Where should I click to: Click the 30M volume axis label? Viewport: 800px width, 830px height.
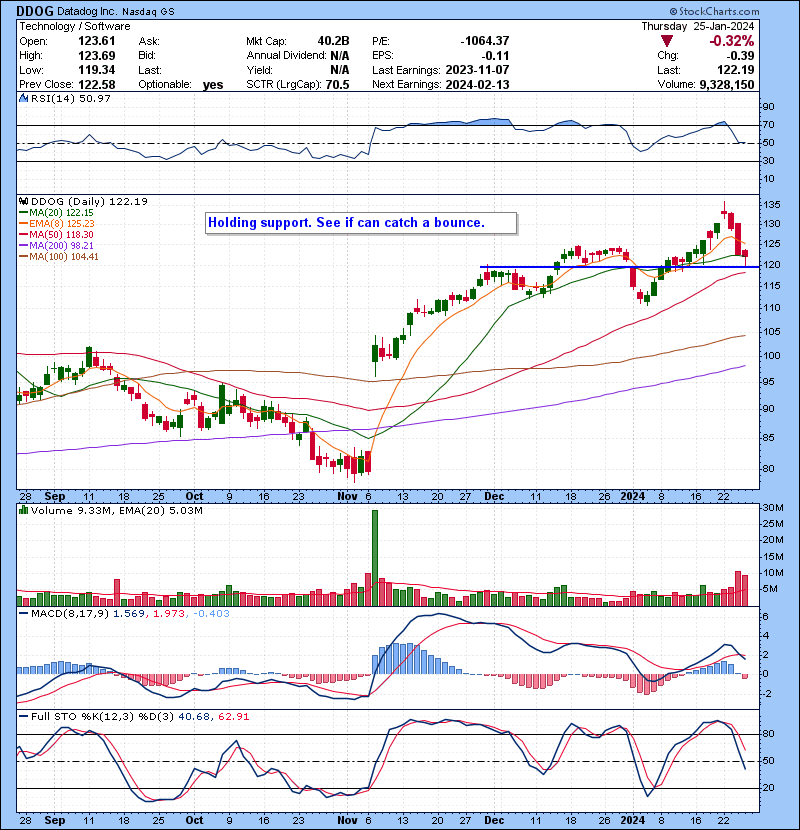click(772, 508)
